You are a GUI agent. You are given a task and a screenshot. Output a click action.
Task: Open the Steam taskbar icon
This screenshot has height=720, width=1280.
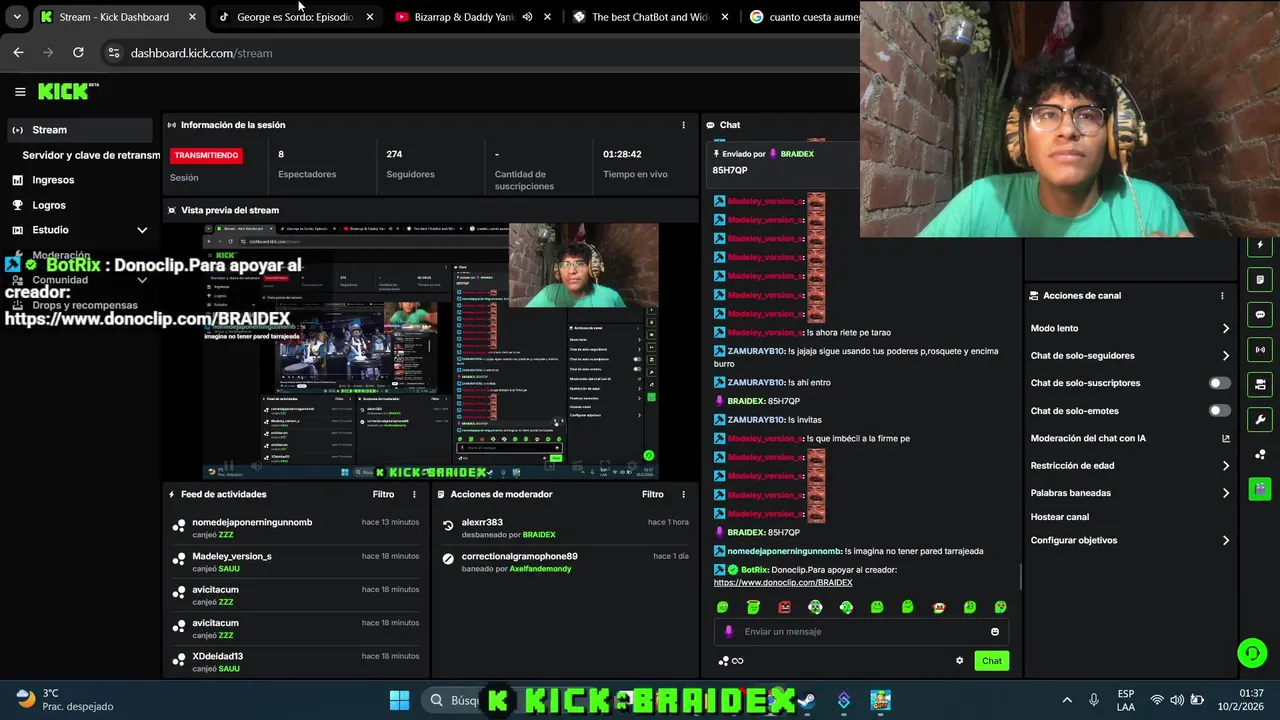click(x=806, y=700)
